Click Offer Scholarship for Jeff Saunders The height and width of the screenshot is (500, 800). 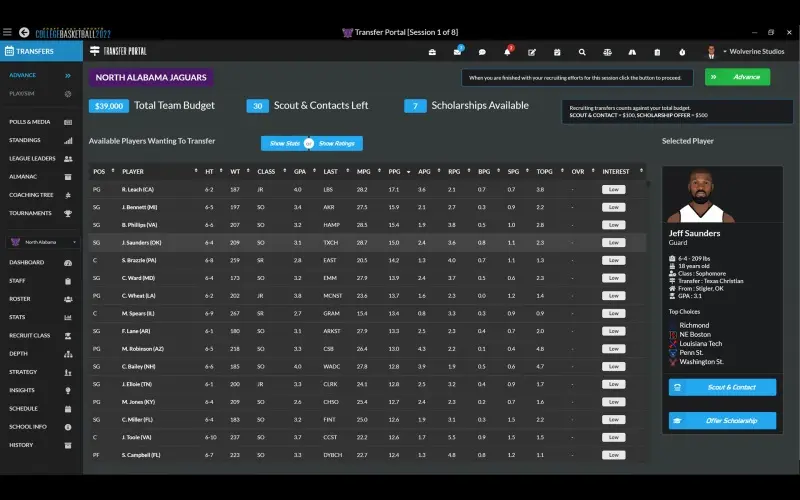pos(722,421)
